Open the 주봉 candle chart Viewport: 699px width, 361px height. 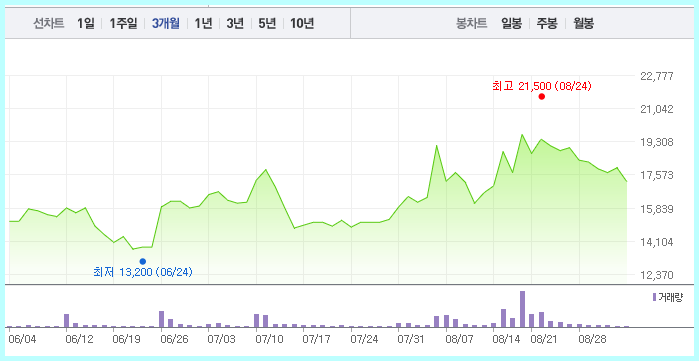[x=547, y=23]
